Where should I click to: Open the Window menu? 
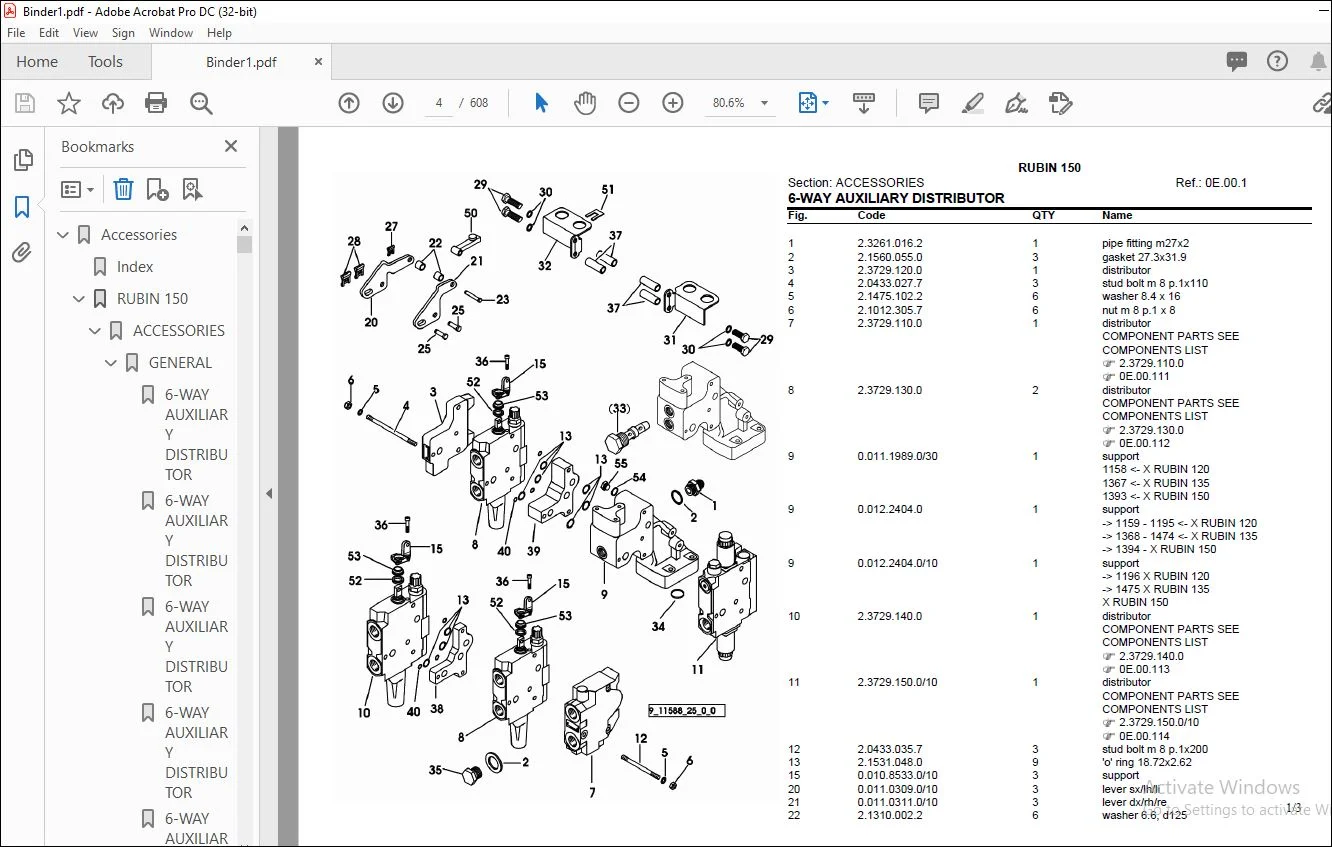click(171, 33)
